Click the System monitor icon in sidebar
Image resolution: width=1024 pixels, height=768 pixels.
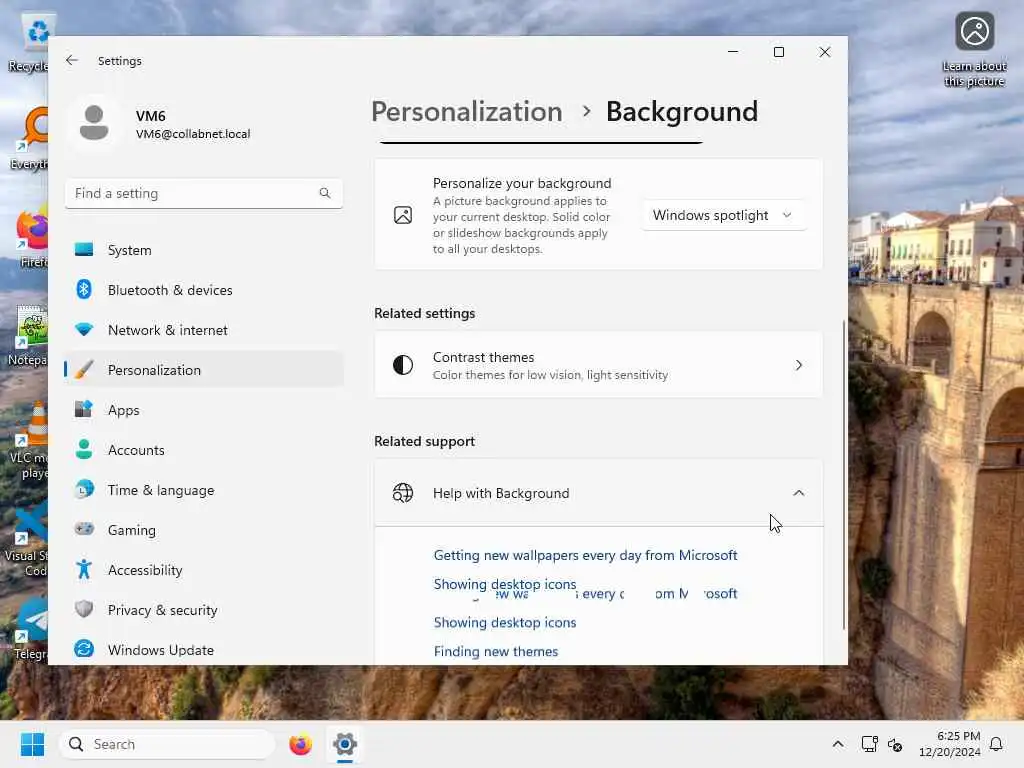84,249
